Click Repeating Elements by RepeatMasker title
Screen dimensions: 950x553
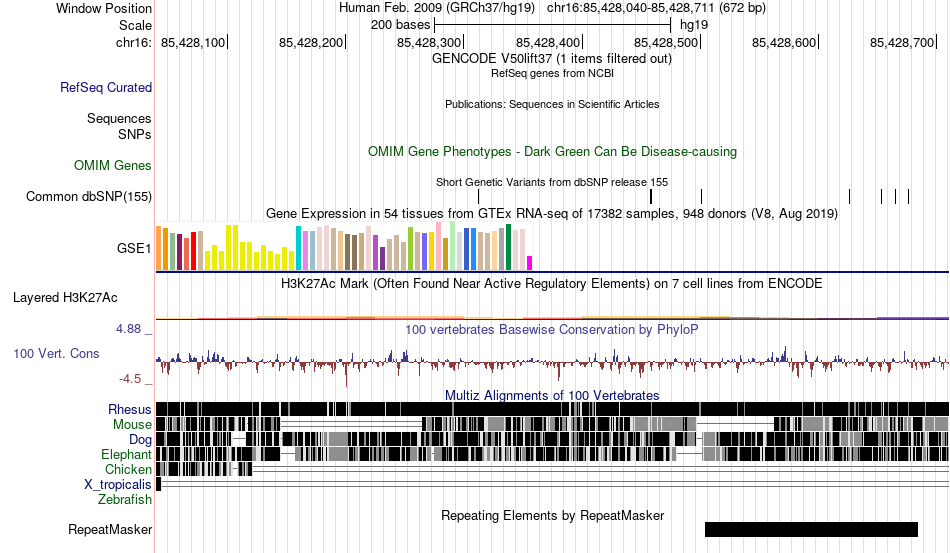[552, 515]
